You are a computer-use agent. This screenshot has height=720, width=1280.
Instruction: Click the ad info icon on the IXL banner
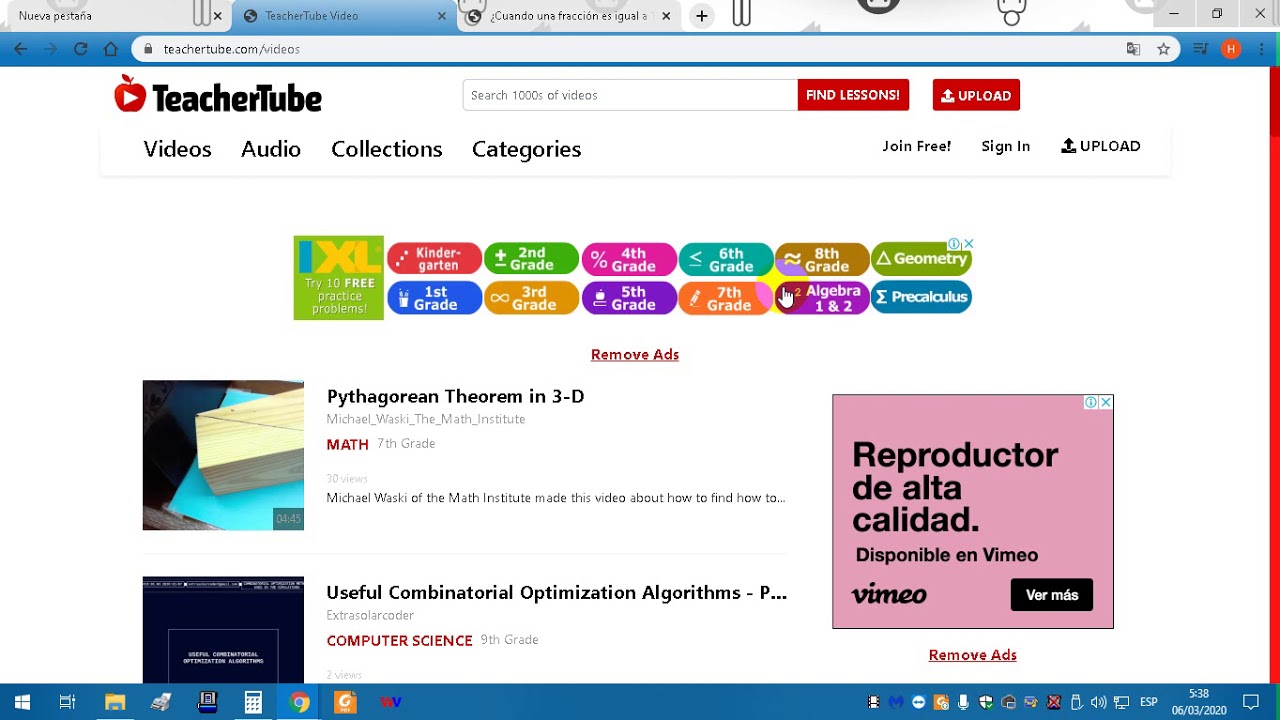click(x=954, y=244)
